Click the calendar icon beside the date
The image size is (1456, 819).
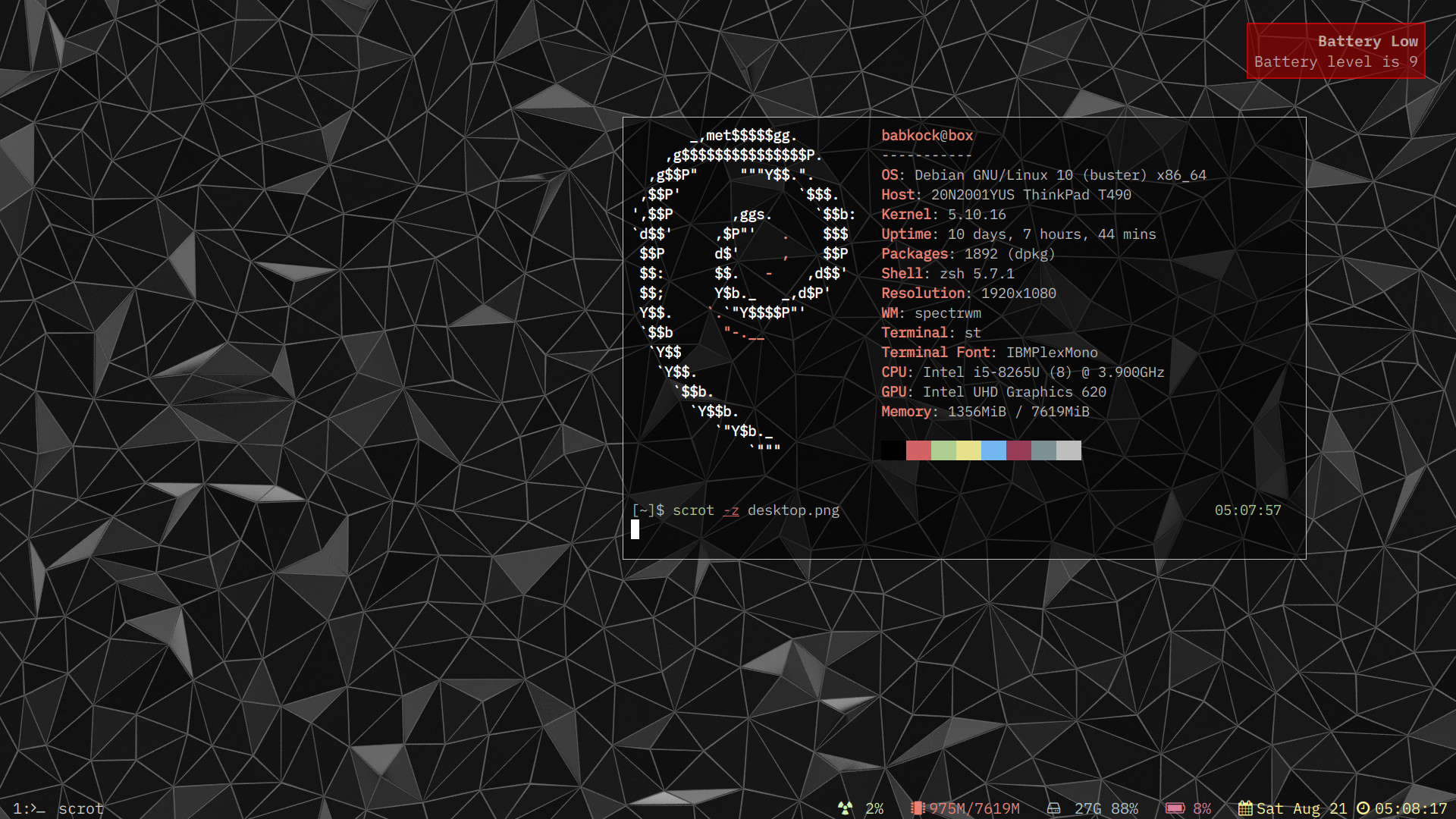tap(1245, 808)
